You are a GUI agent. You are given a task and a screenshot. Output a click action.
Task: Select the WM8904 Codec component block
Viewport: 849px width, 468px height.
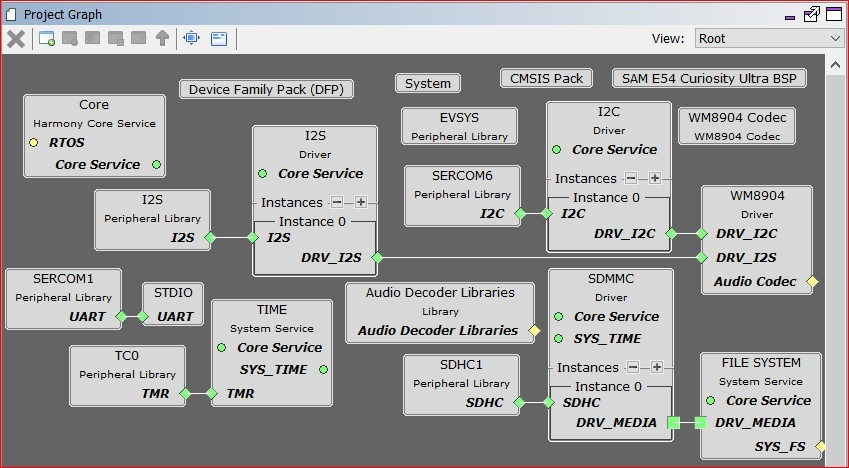click(x=737, y=126)
